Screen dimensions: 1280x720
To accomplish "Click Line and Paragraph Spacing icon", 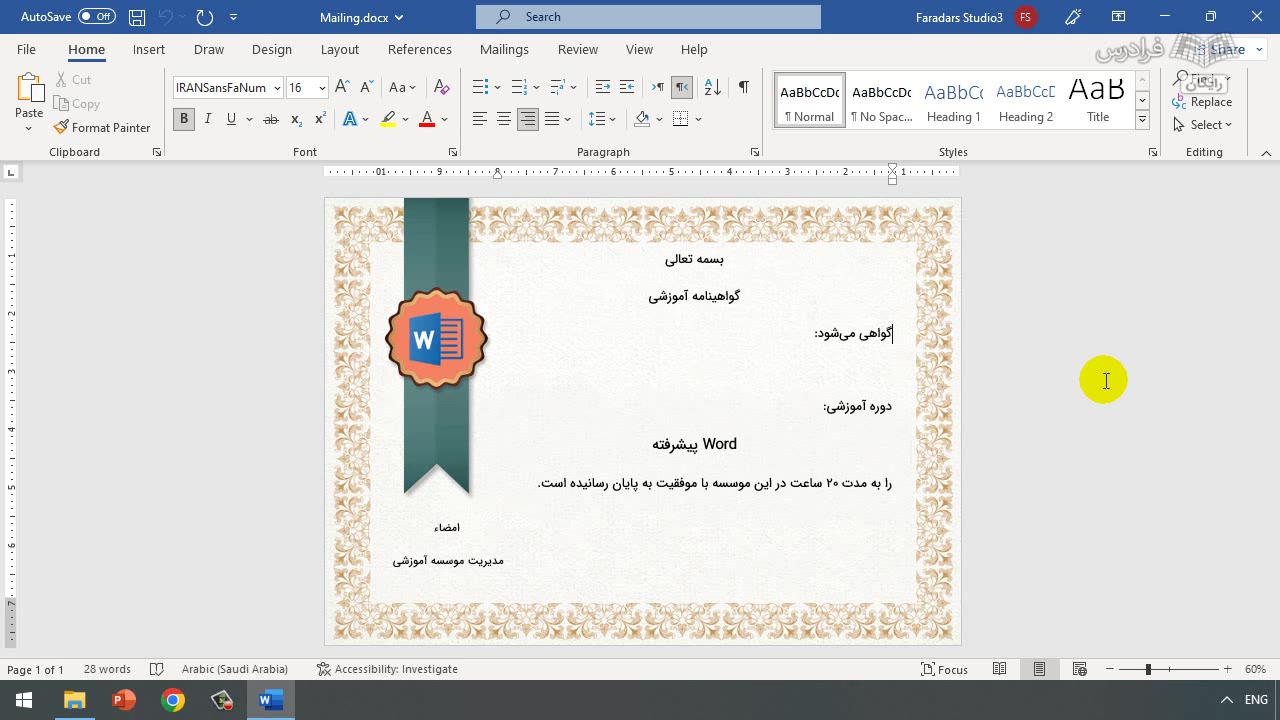I will tap(597, 119).
